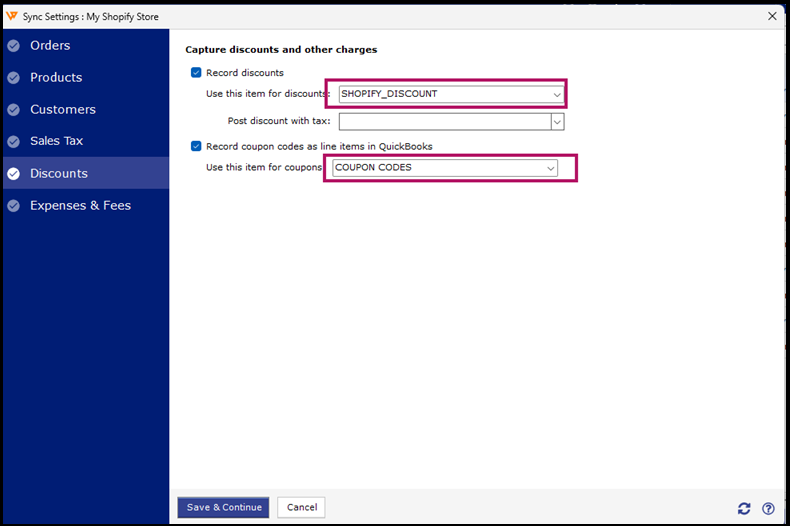Click the Products checkmark status icon

click(13, 78)
